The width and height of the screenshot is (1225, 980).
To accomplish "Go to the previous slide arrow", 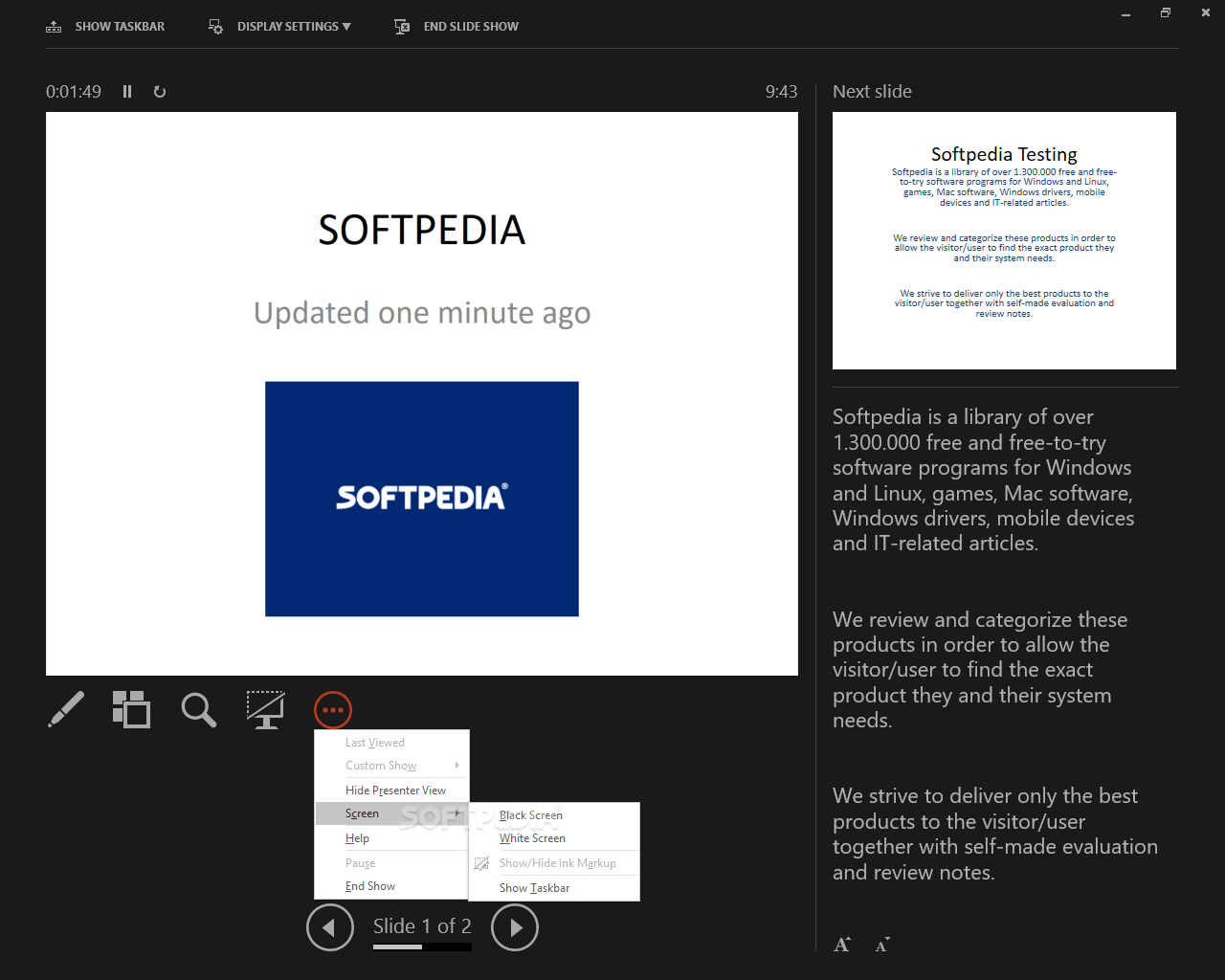I will [x=330, y=927].
